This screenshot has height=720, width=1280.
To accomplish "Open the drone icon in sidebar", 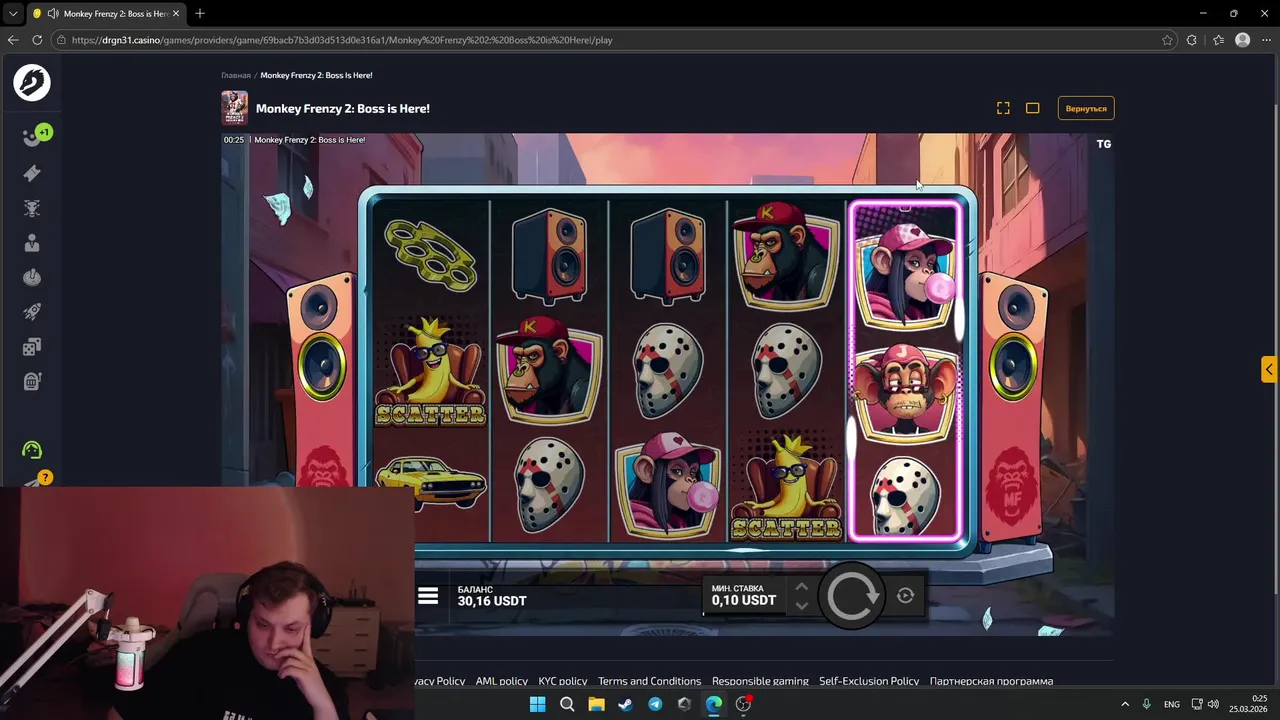I will click(32, 208).
